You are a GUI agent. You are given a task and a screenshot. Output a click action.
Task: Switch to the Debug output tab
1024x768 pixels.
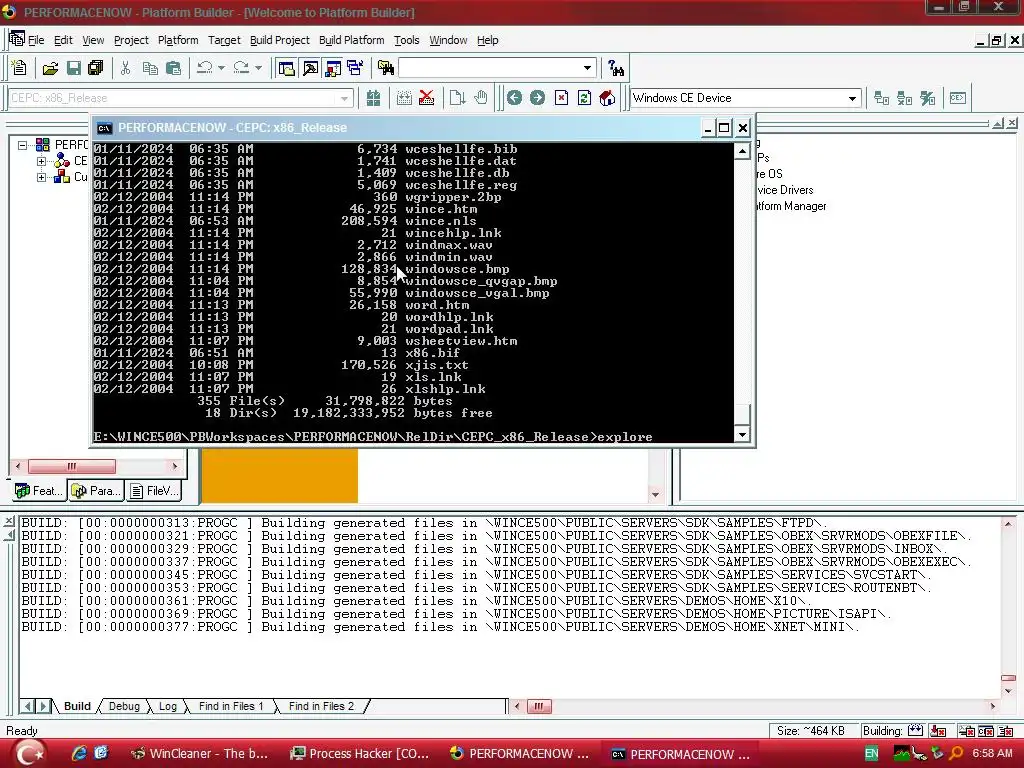pos(124,706)
